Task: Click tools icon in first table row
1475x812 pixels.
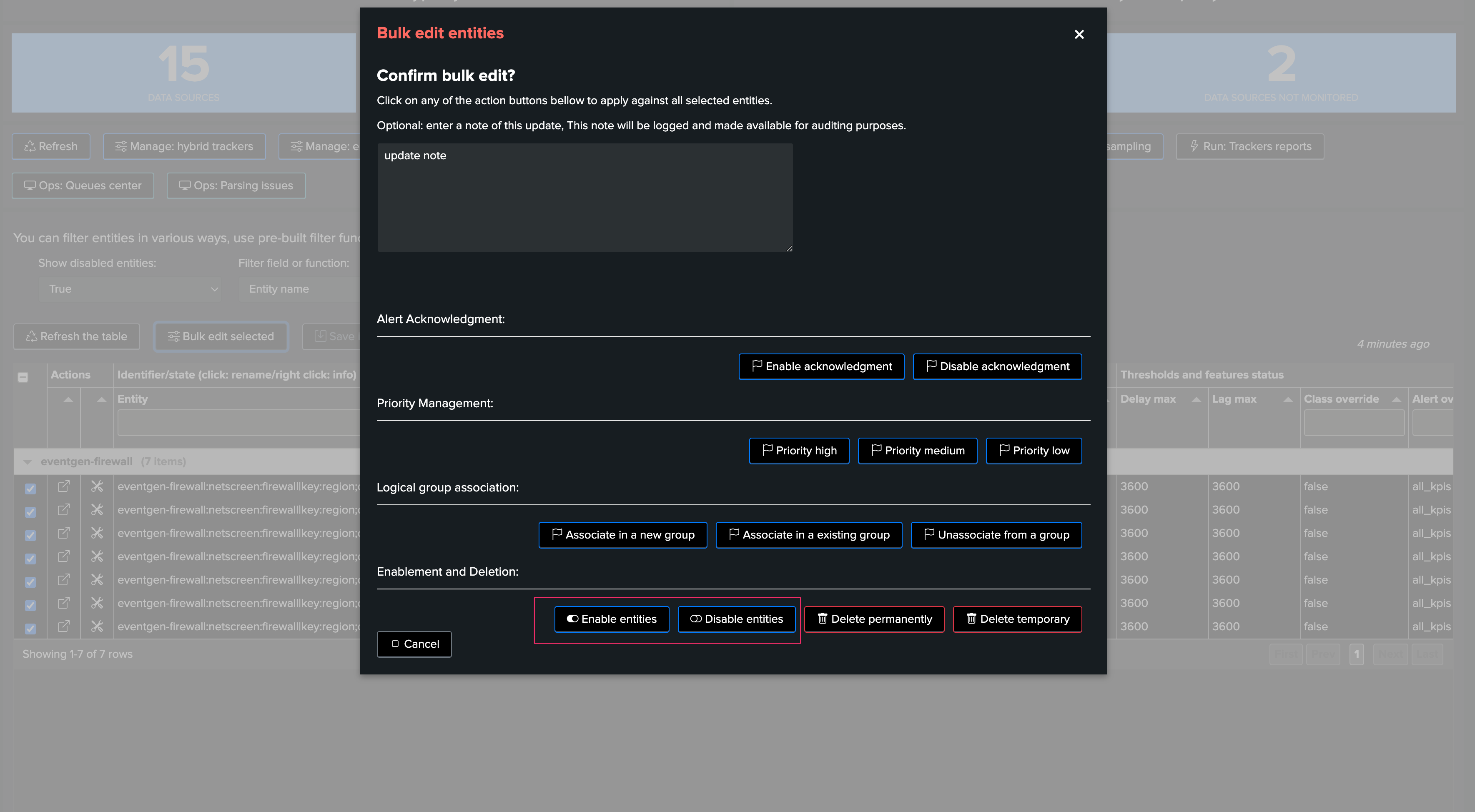Action: click(97, 486)
